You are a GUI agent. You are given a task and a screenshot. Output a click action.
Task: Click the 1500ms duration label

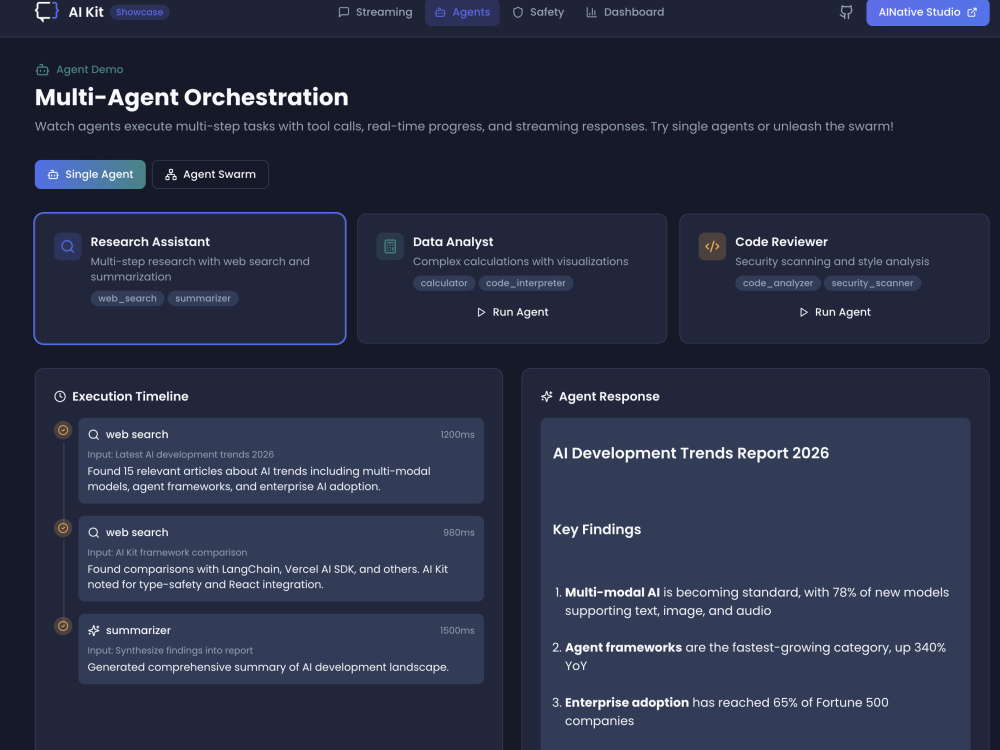coord(457,631)
